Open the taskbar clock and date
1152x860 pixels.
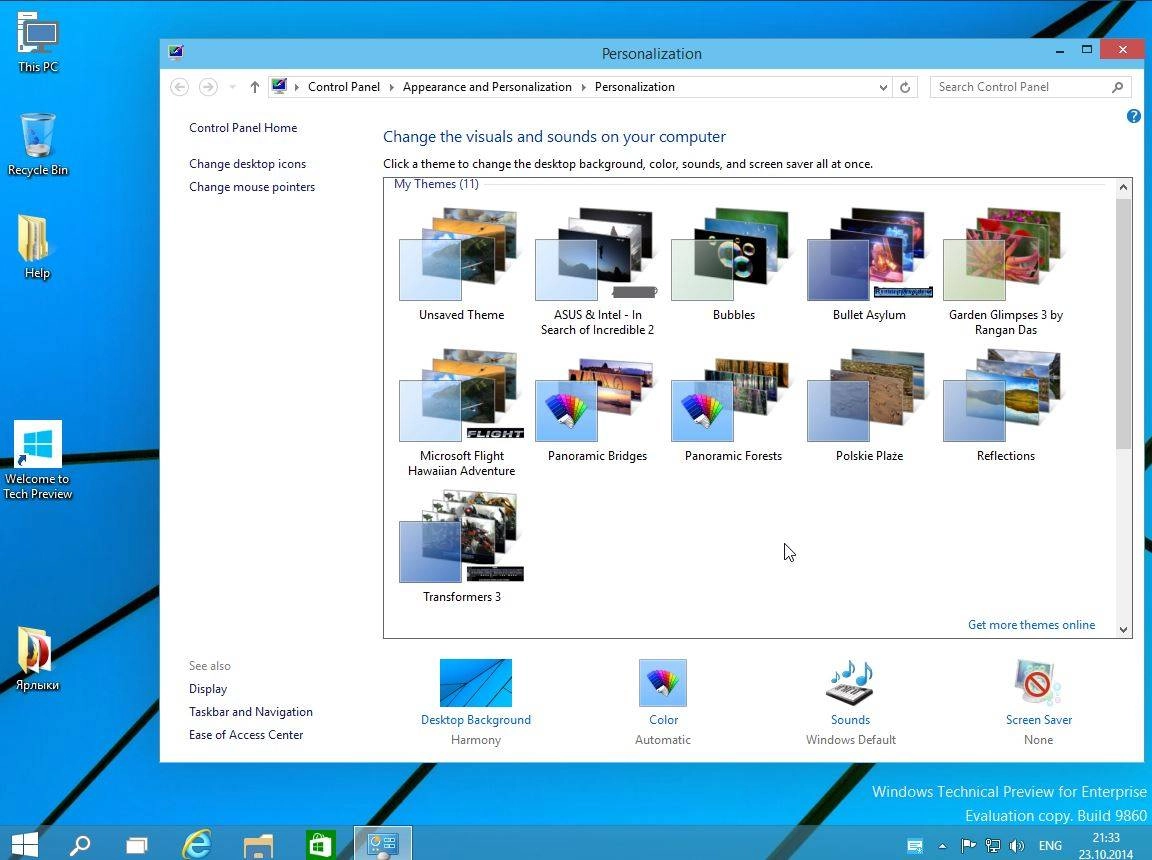[1106, 846]
